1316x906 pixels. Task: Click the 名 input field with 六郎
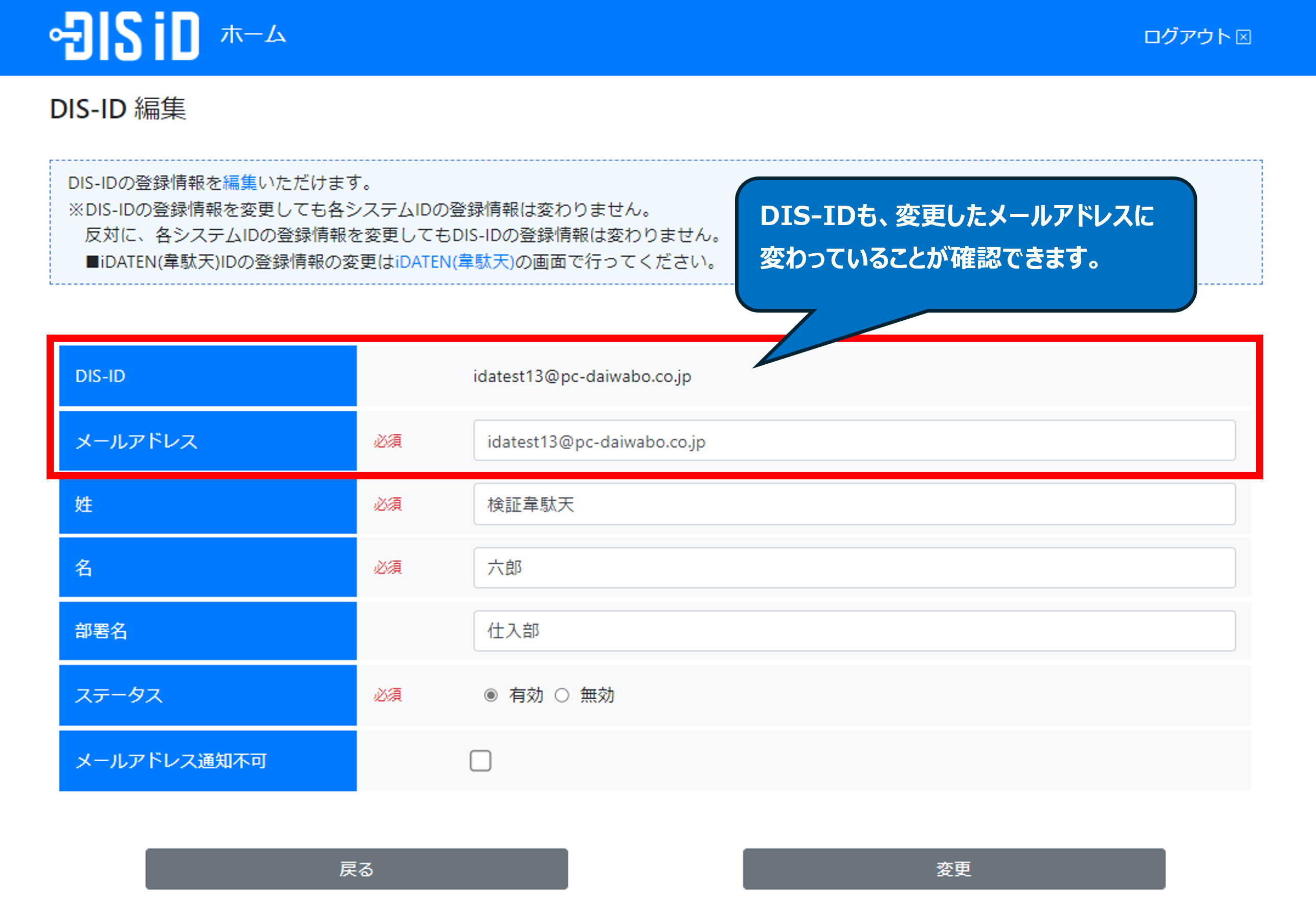[x=854, y=568]
